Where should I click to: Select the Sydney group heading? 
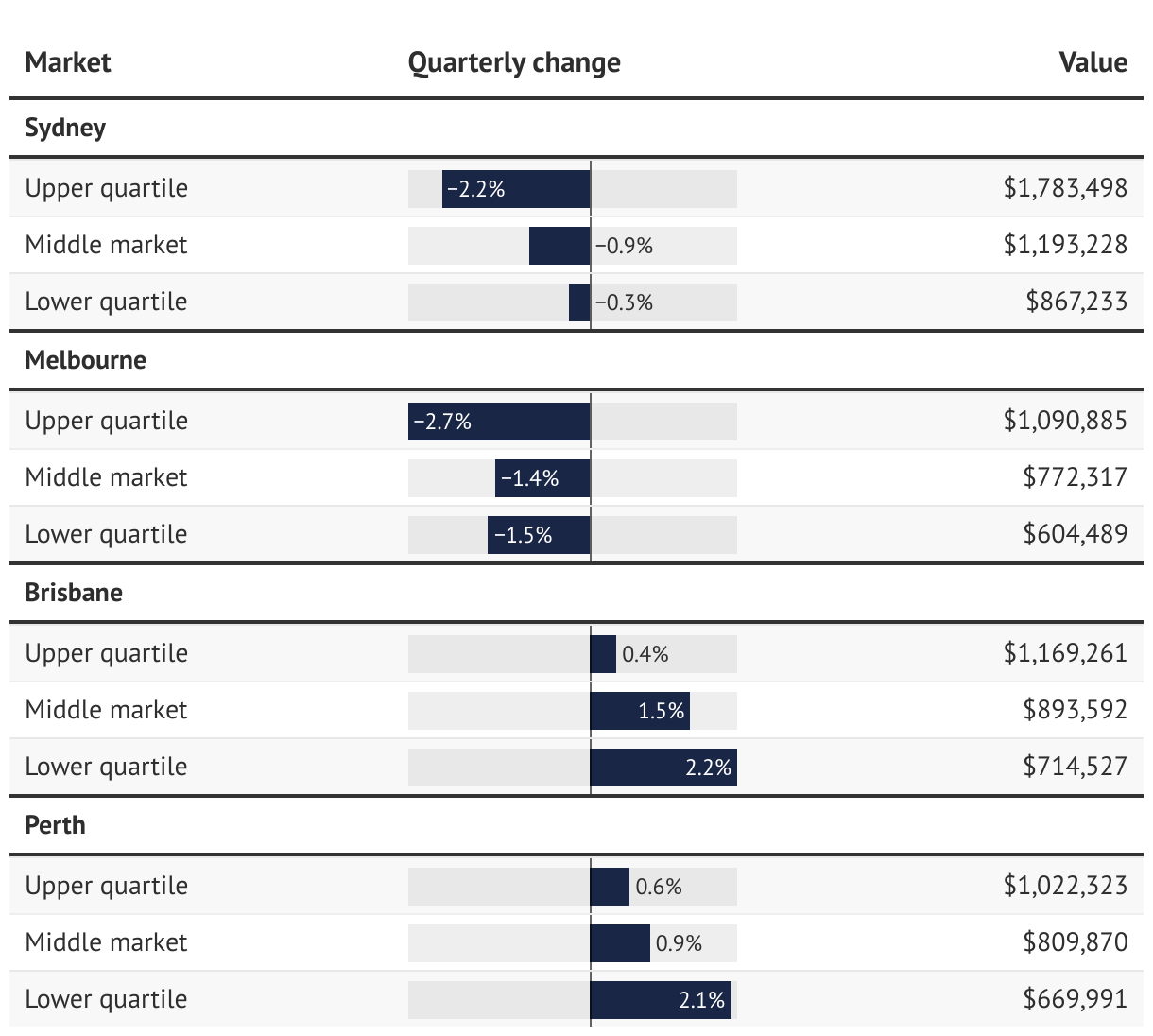(x=65, y=128)
